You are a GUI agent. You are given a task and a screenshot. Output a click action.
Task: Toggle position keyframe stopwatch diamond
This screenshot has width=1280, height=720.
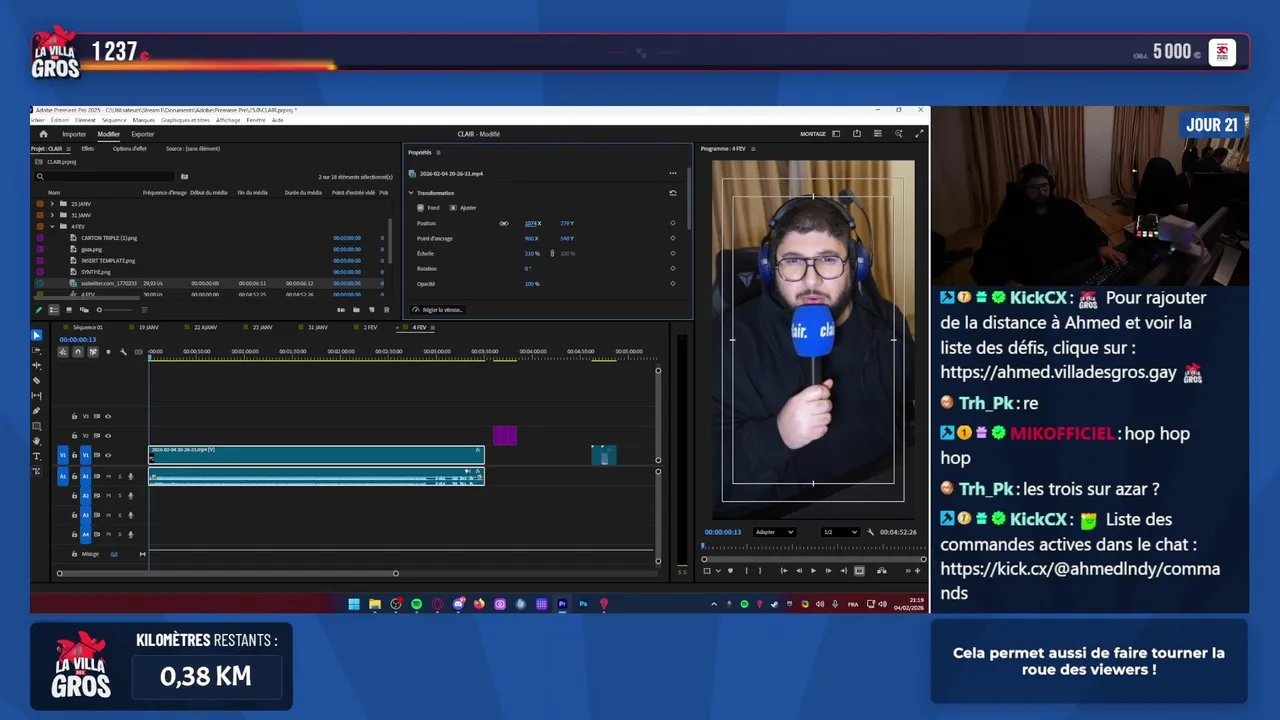[x=673, y=223]
